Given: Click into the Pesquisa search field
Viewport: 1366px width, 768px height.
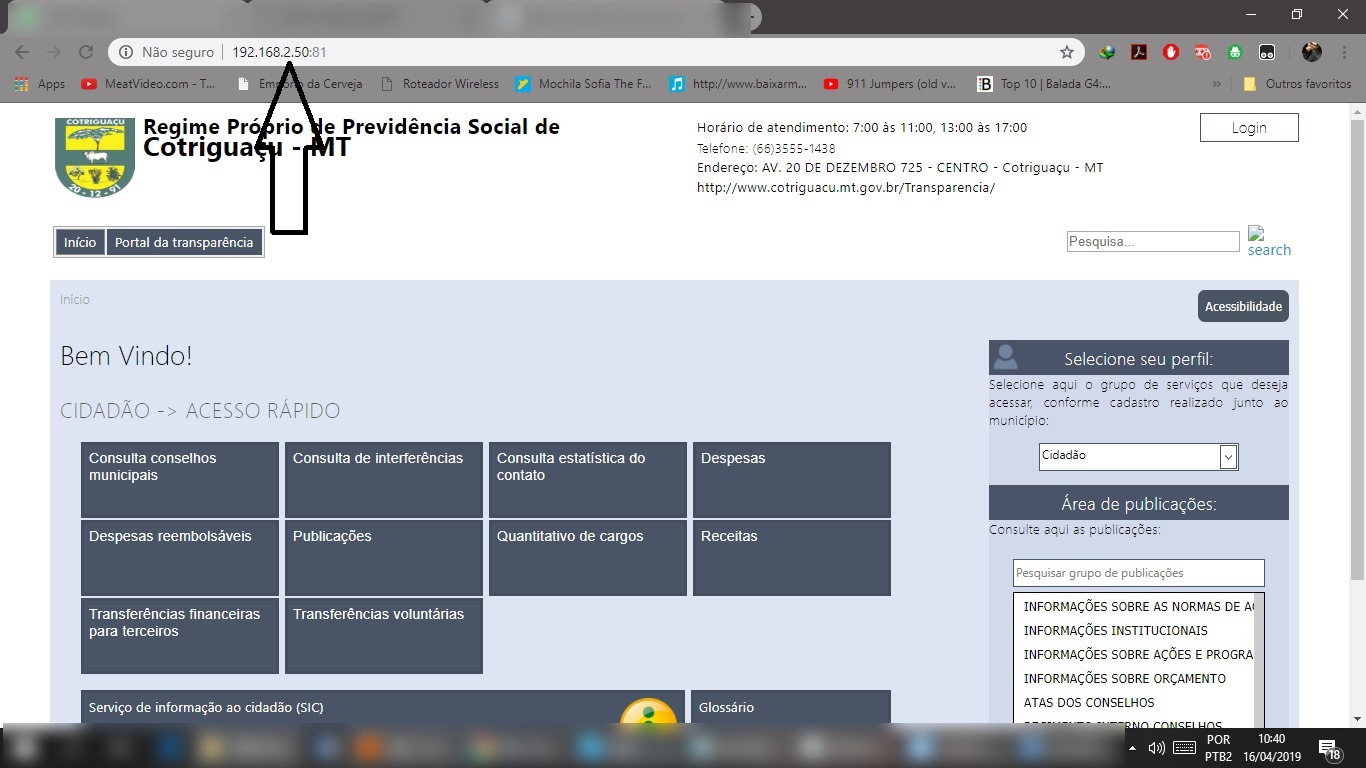Looking at the screenshot, I should click(1153, 241).
